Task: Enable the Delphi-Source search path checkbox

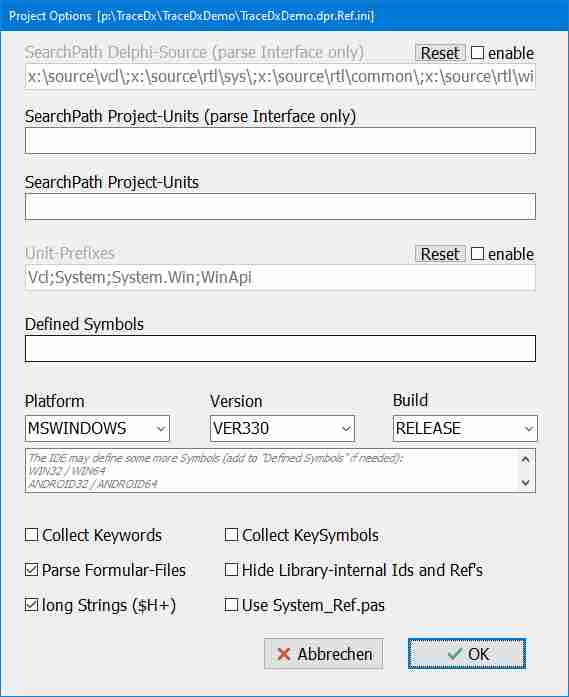Action: [x=477, y=53]
